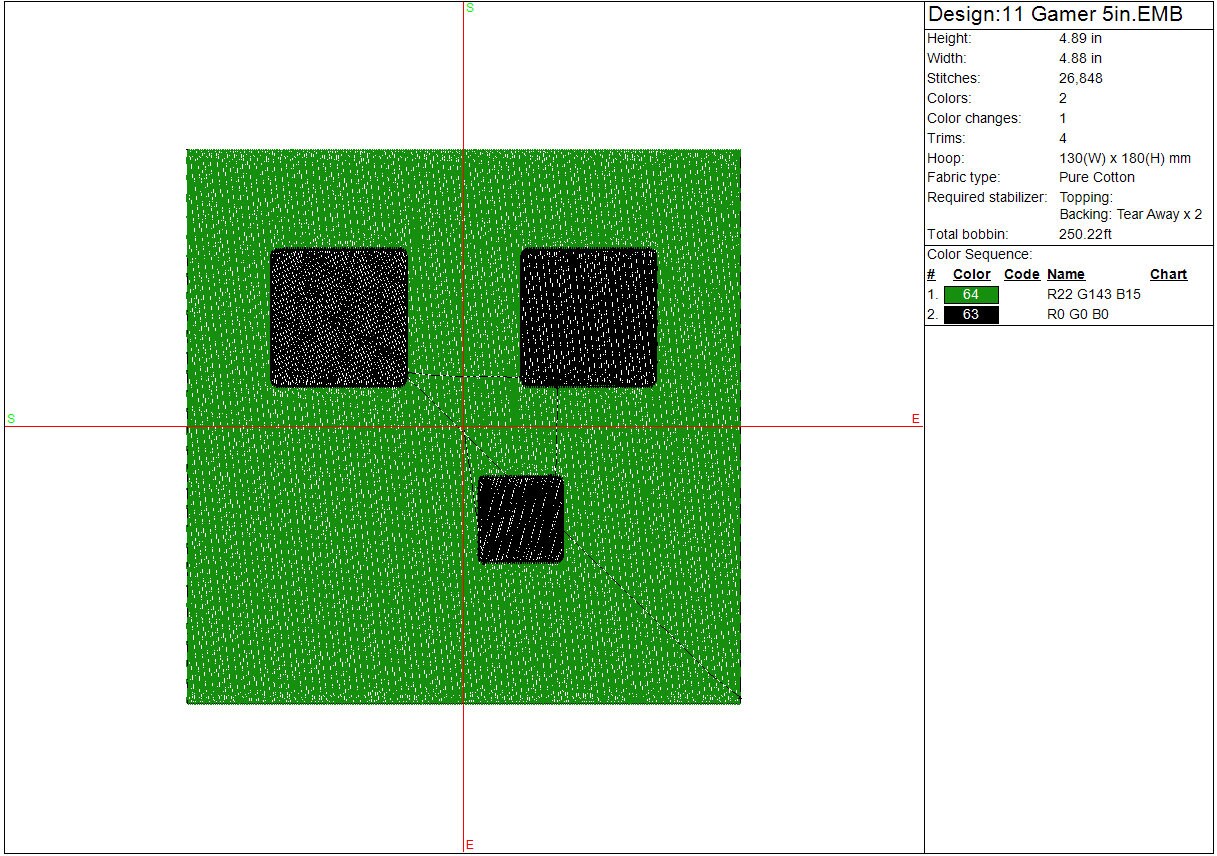Image resolution: width=1217 pixels, height=856 pixels.
Task: Click the R22 G143 B15 color name
Action: coord(1093,295)
